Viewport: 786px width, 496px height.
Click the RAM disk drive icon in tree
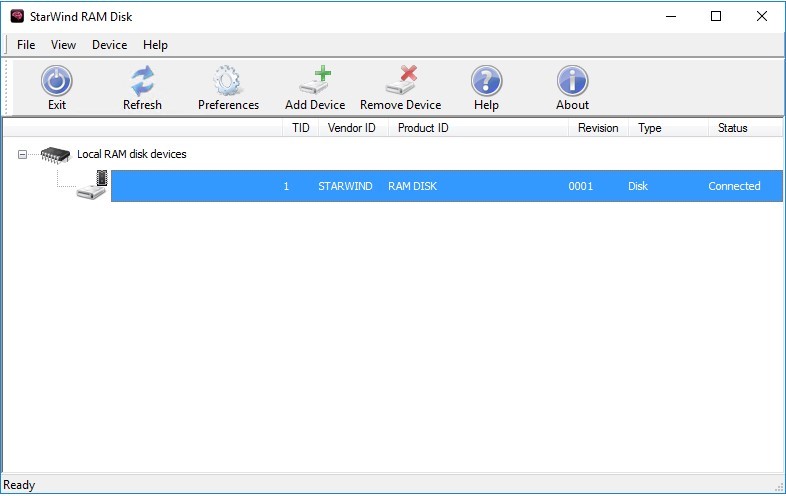point(92,186)
